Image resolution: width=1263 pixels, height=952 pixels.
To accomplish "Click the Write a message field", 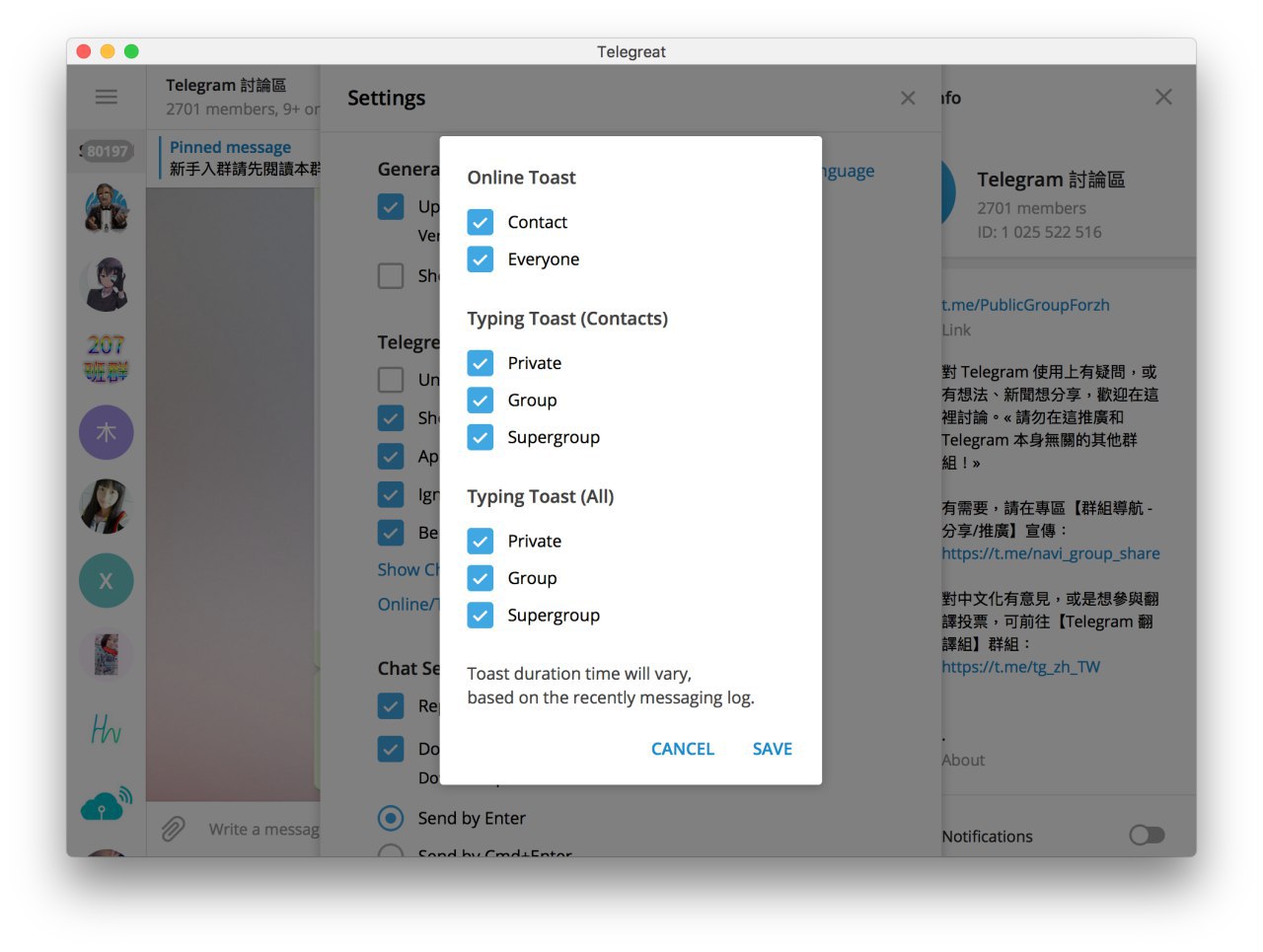I will pyautogui.click(x=262, y=830).
